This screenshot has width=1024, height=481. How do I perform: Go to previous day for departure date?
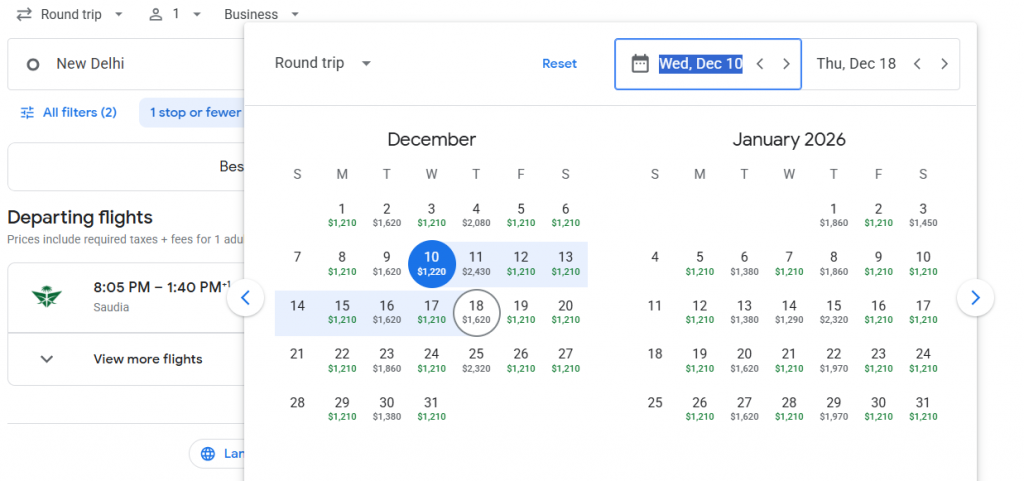point(760,63)
